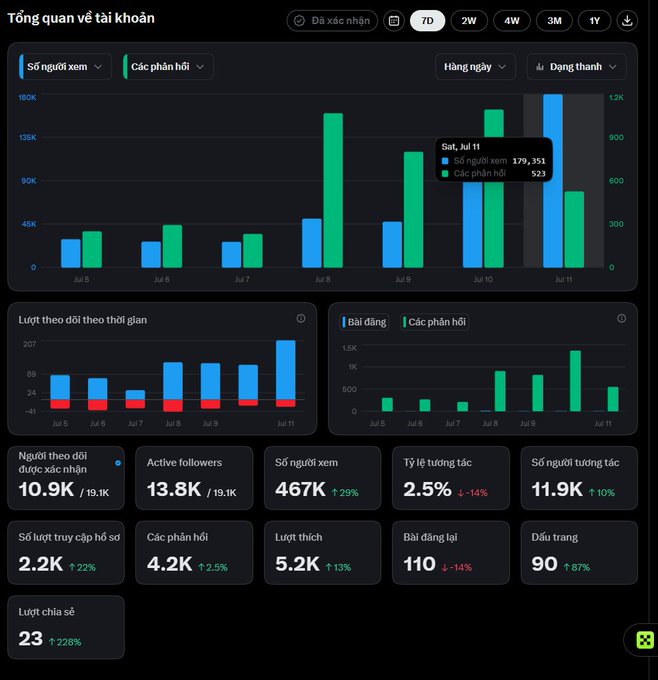
Task: Click the 87% increase indicator
Action: coord(576,567)
